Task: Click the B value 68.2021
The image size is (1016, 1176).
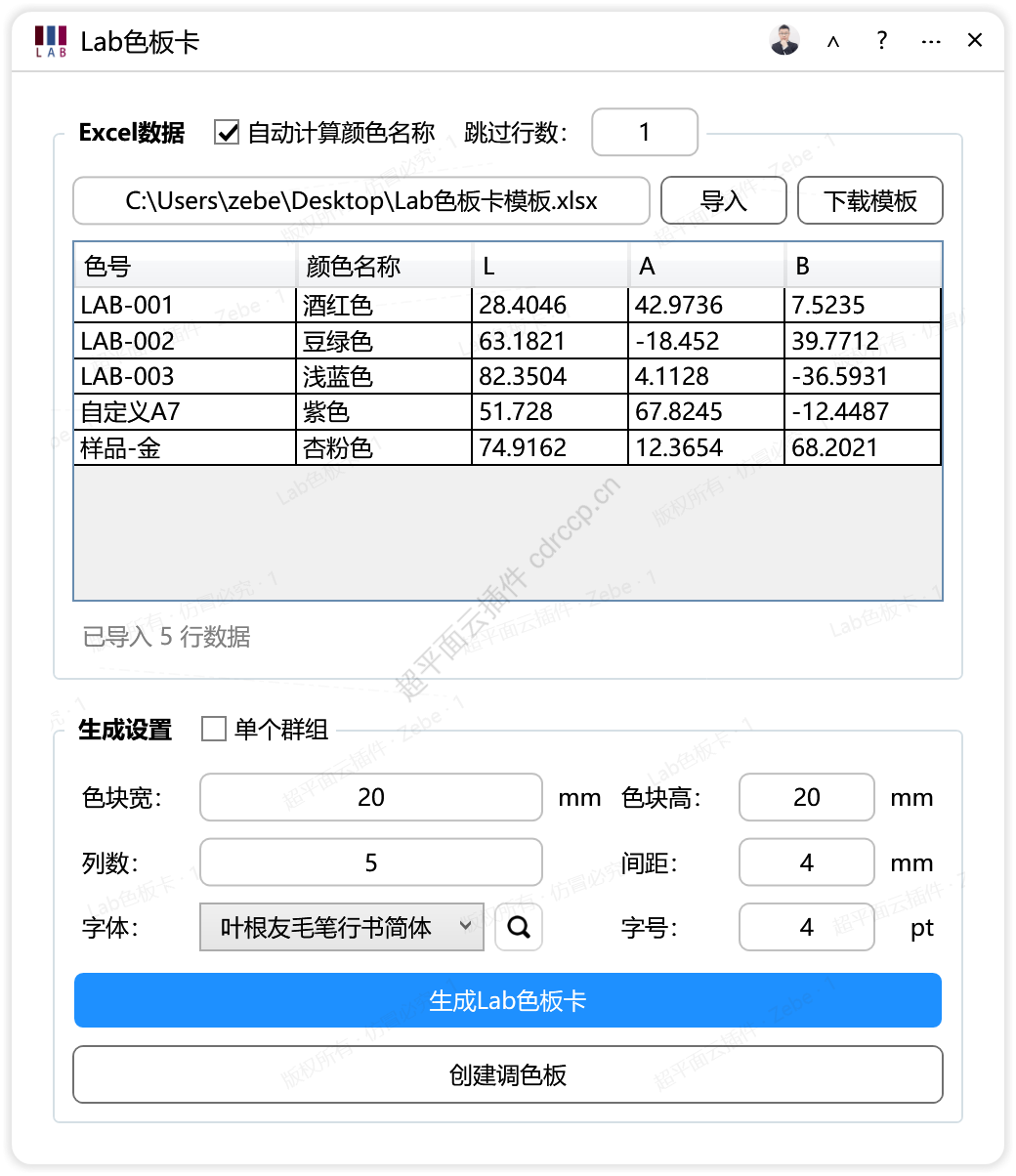Action: 863,447
